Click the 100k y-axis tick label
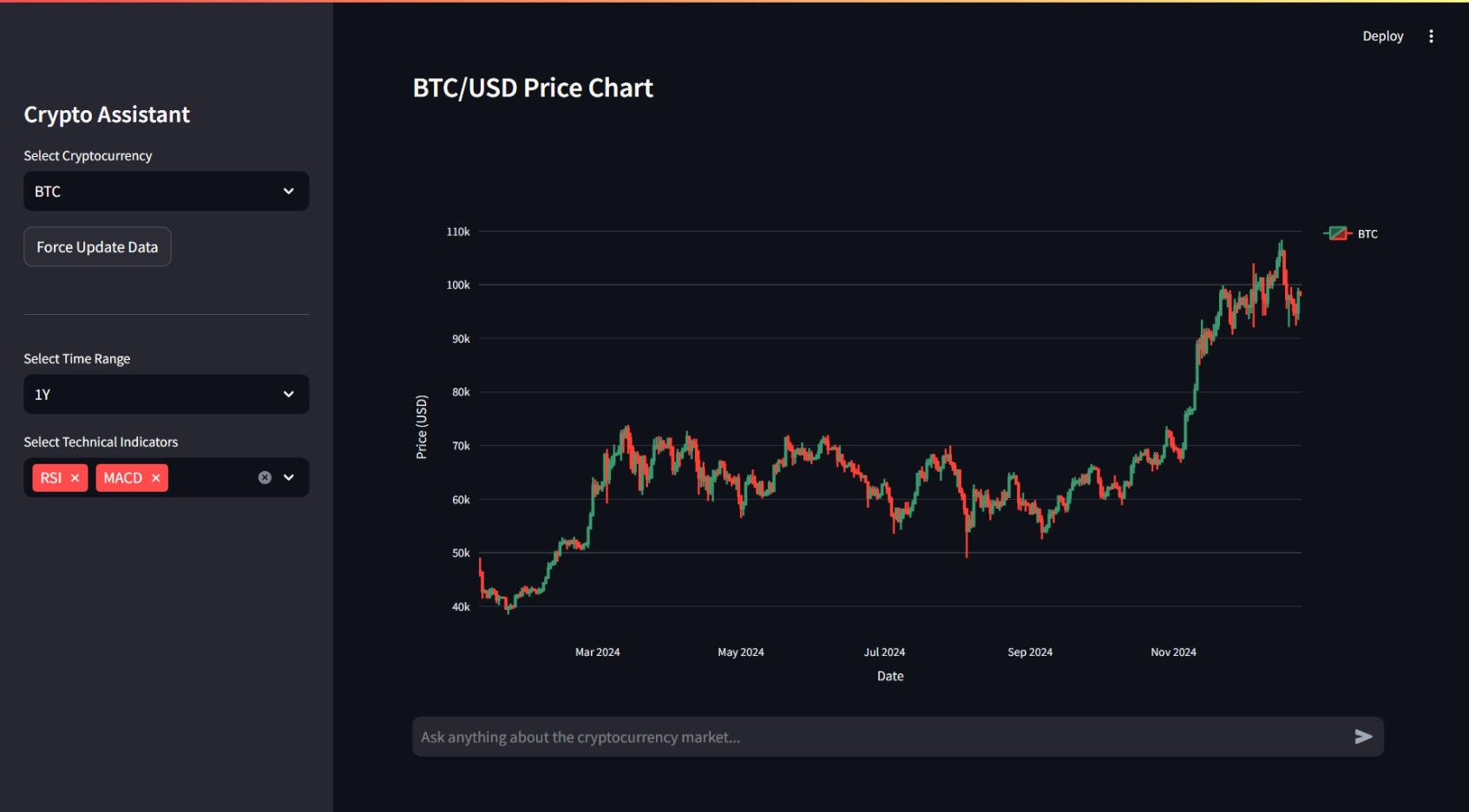Screen dimensions: 1469x812 458,285
